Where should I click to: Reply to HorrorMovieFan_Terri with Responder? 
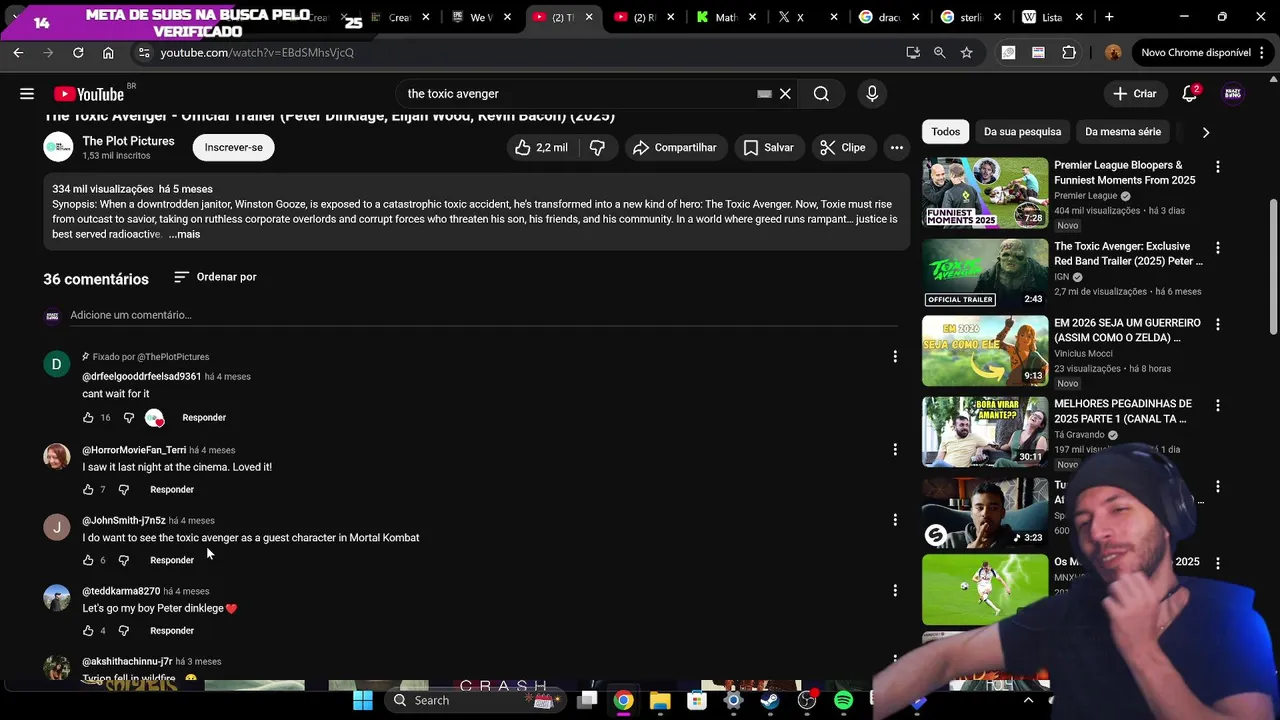click(x=172, y=489)
